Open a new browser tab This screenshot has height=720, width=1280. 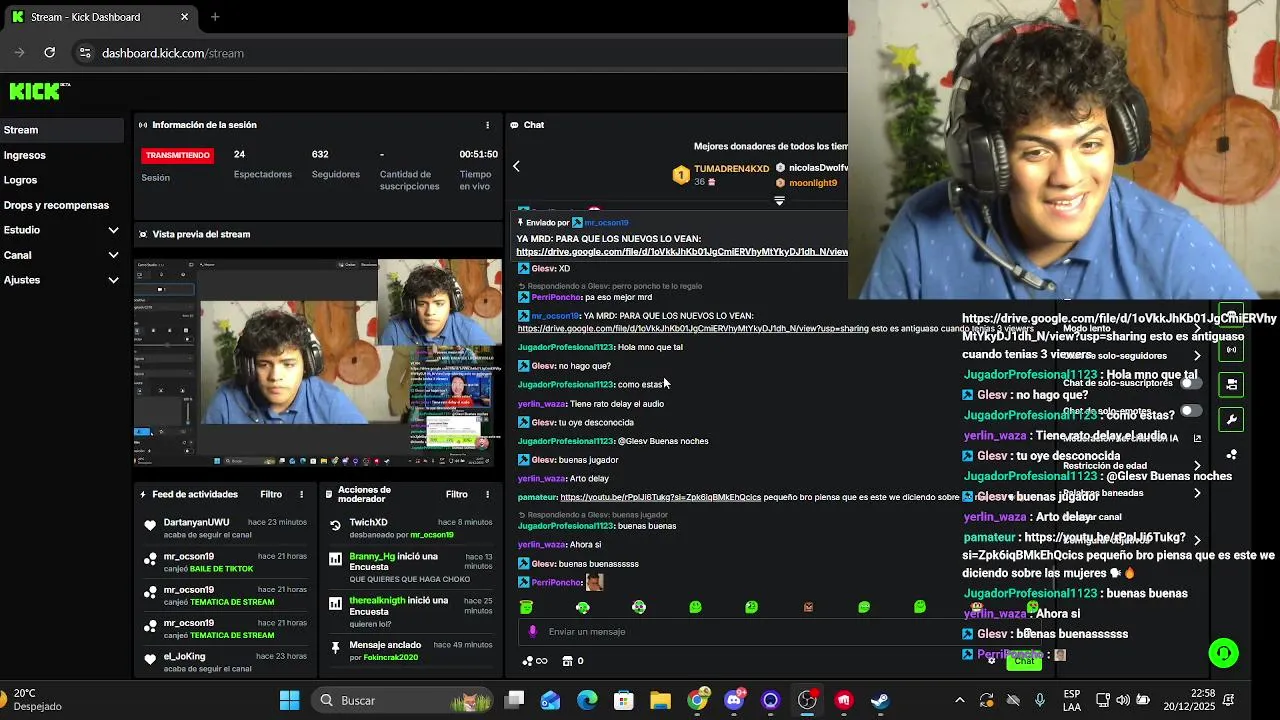point(215,17)
